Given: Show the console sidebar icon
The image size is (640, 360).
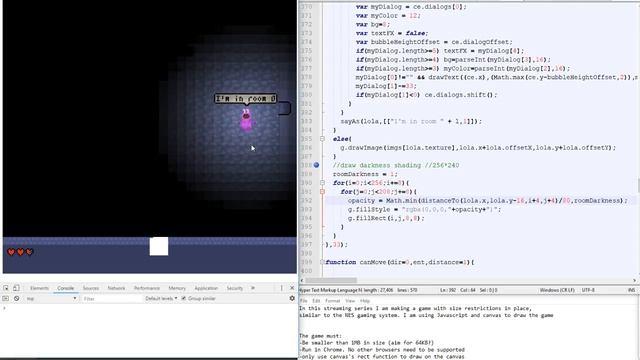Looking at the screenshot, I should [6, 299].
